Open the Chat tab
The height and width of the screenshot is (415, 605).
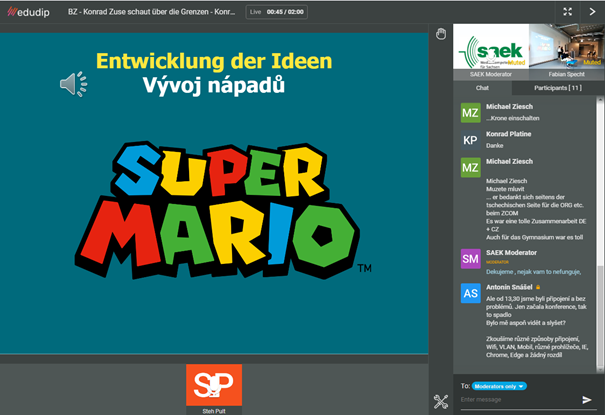(x=482, y=88)
